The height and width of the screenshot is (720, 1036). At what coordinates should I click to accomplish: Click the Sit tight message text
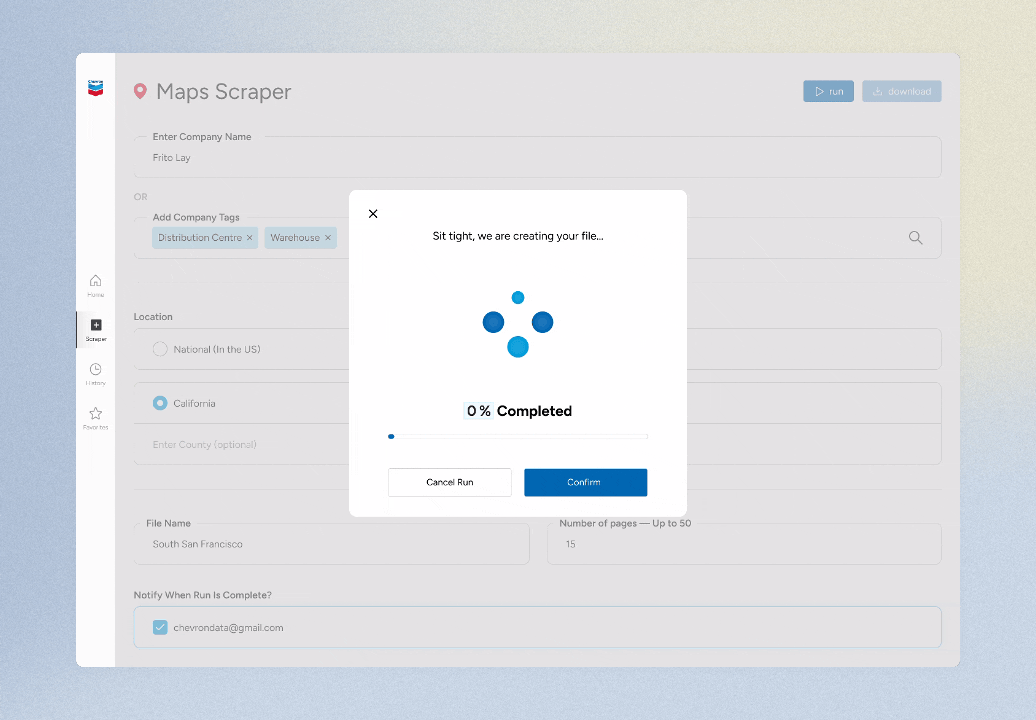click(518, 236)
